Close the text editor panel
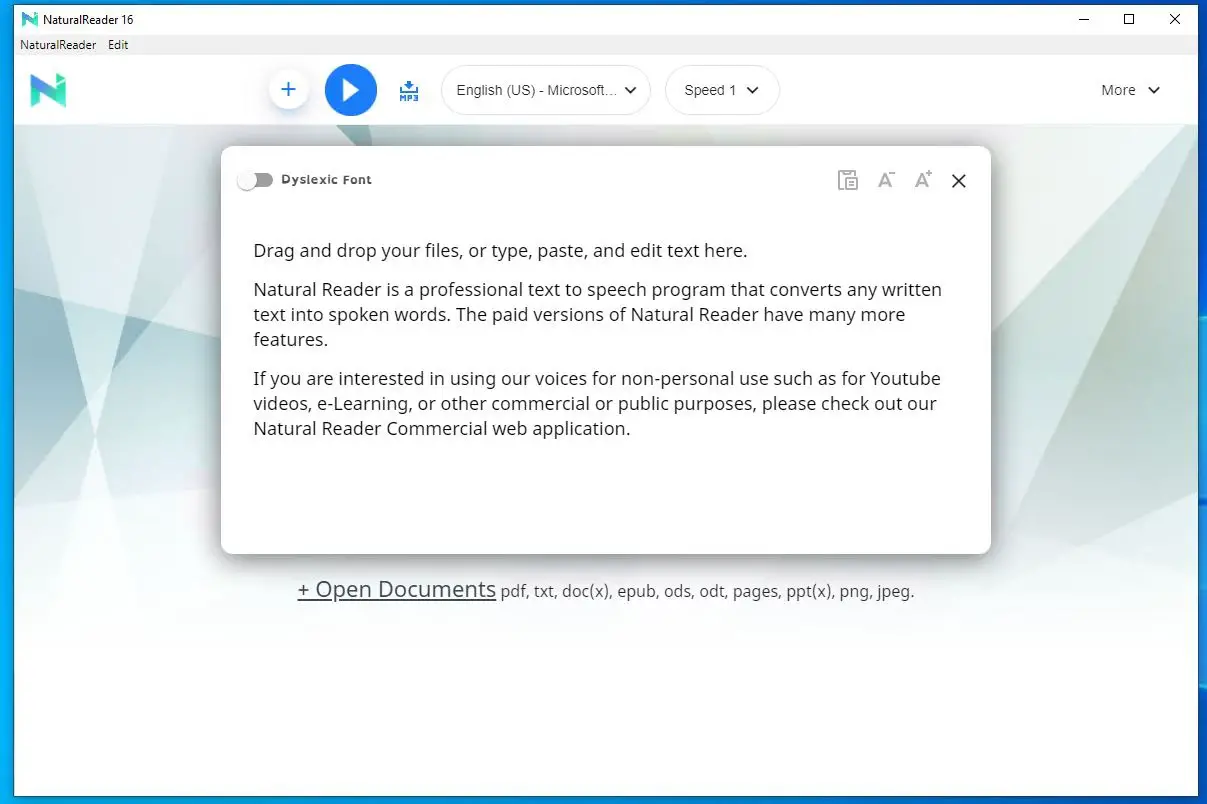Screen dimensions: 1207x804 click(958, 181)
